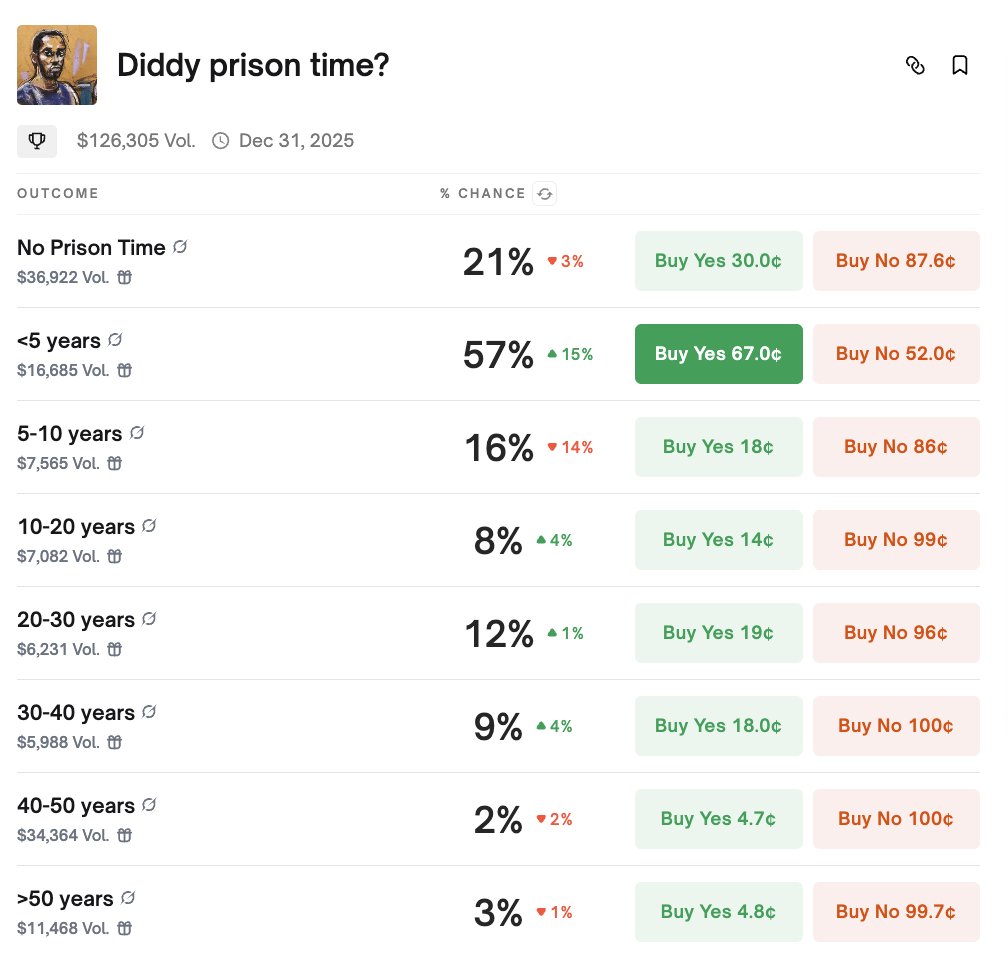Buy No 99.7¢ for >50 years
The width and height of the screenshot is (1008, 976).
(896, 912)
